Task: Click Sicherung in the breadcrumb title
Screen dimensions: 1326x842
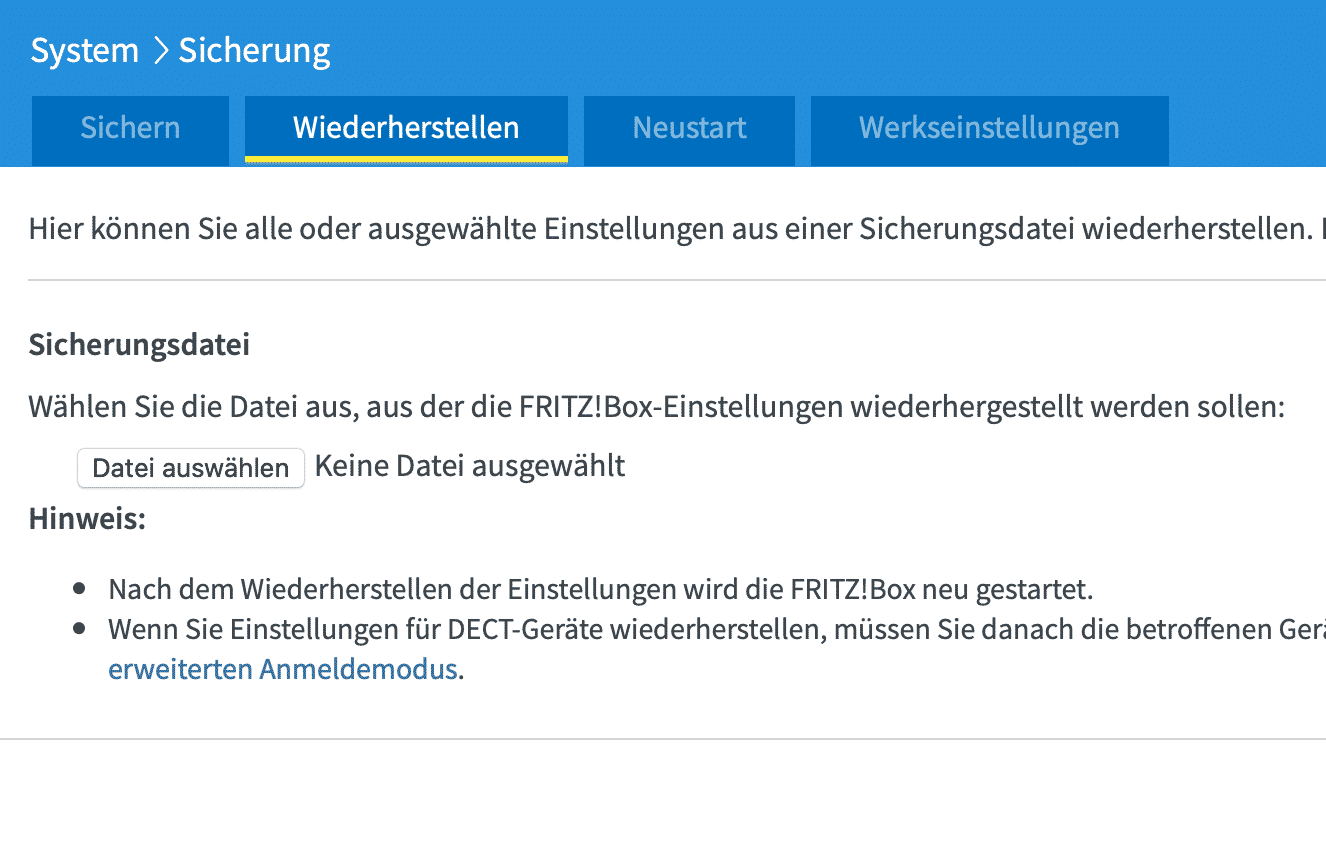Action: 254,51
